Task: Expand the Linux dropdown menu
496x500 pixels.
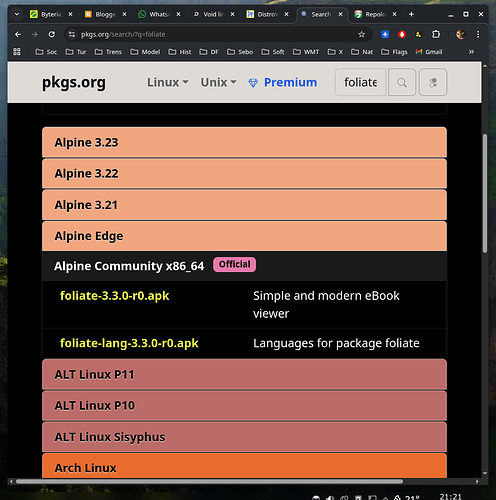Action: (x=168, y=82)
